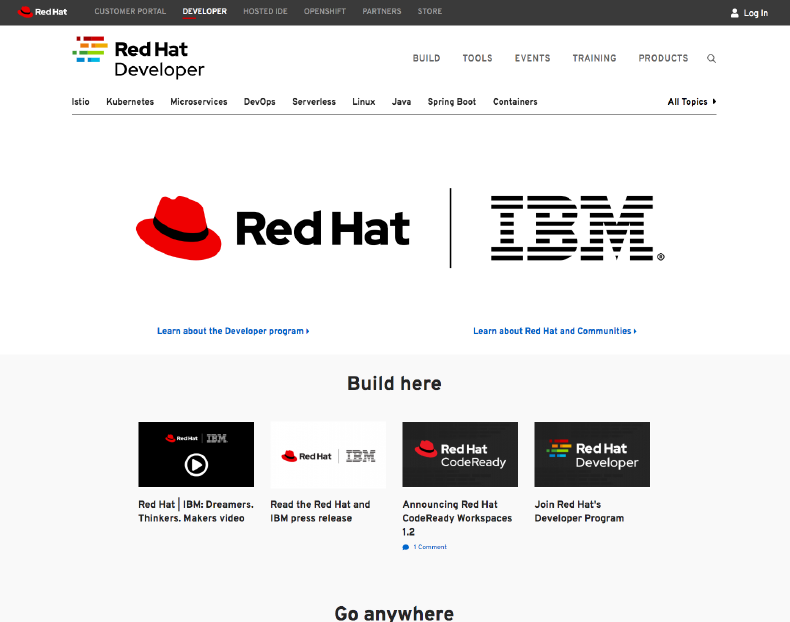Viewport: 790px width, 622px height.
Task: Open the Red Hat Developer program thumbnail
Action: [x=592, y=455]
